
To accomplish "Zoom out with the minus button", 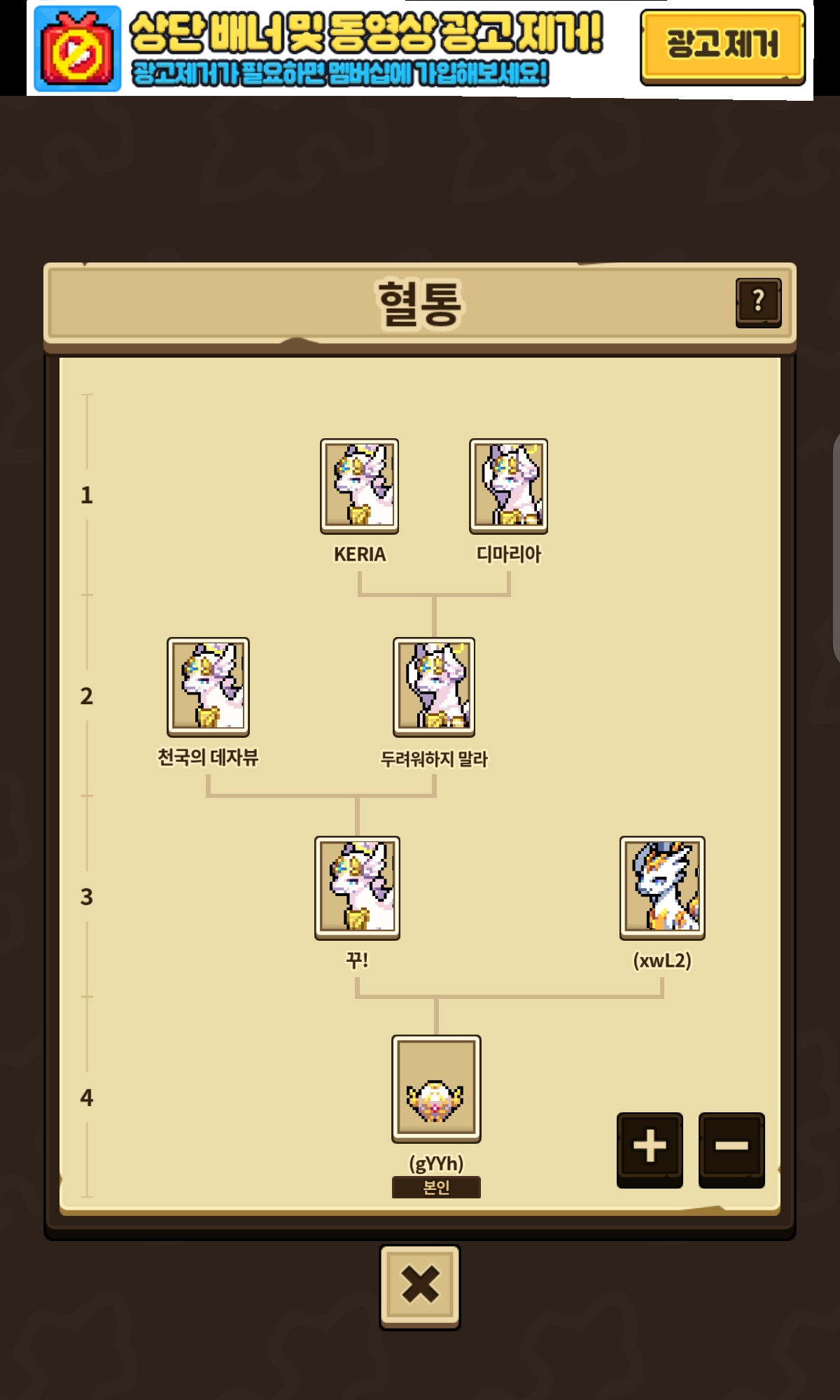I will coord(731,1149).
